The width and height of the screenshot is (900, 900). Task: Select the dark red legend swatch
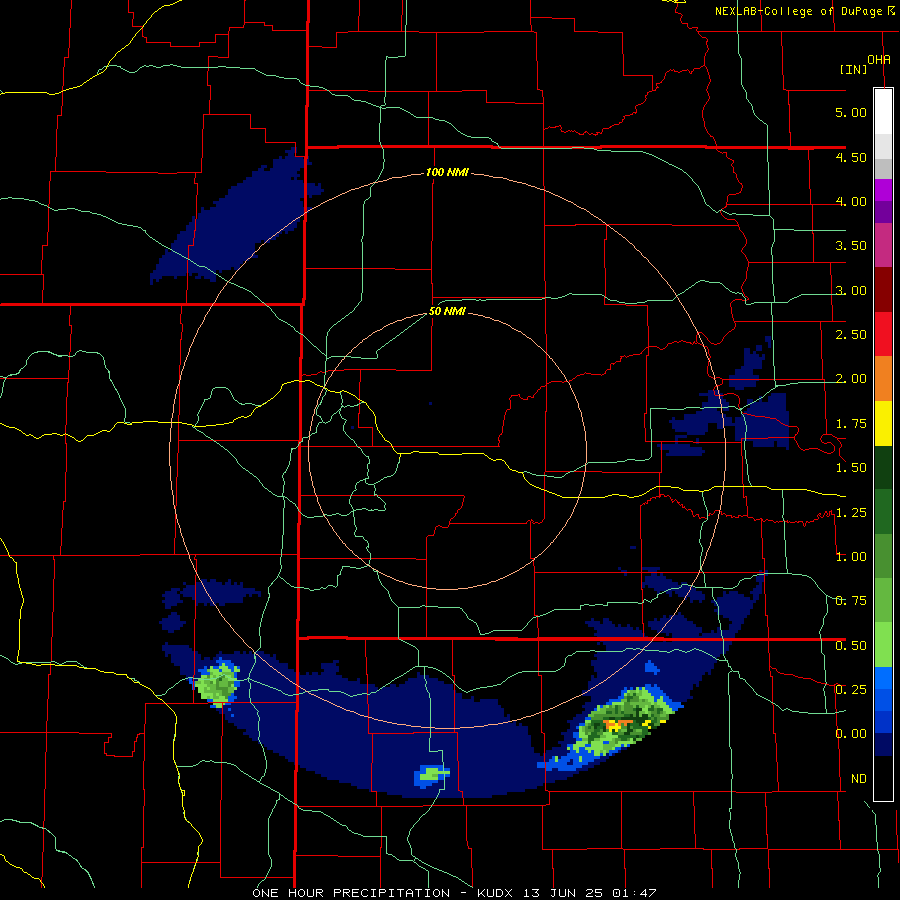coord(883,290)
